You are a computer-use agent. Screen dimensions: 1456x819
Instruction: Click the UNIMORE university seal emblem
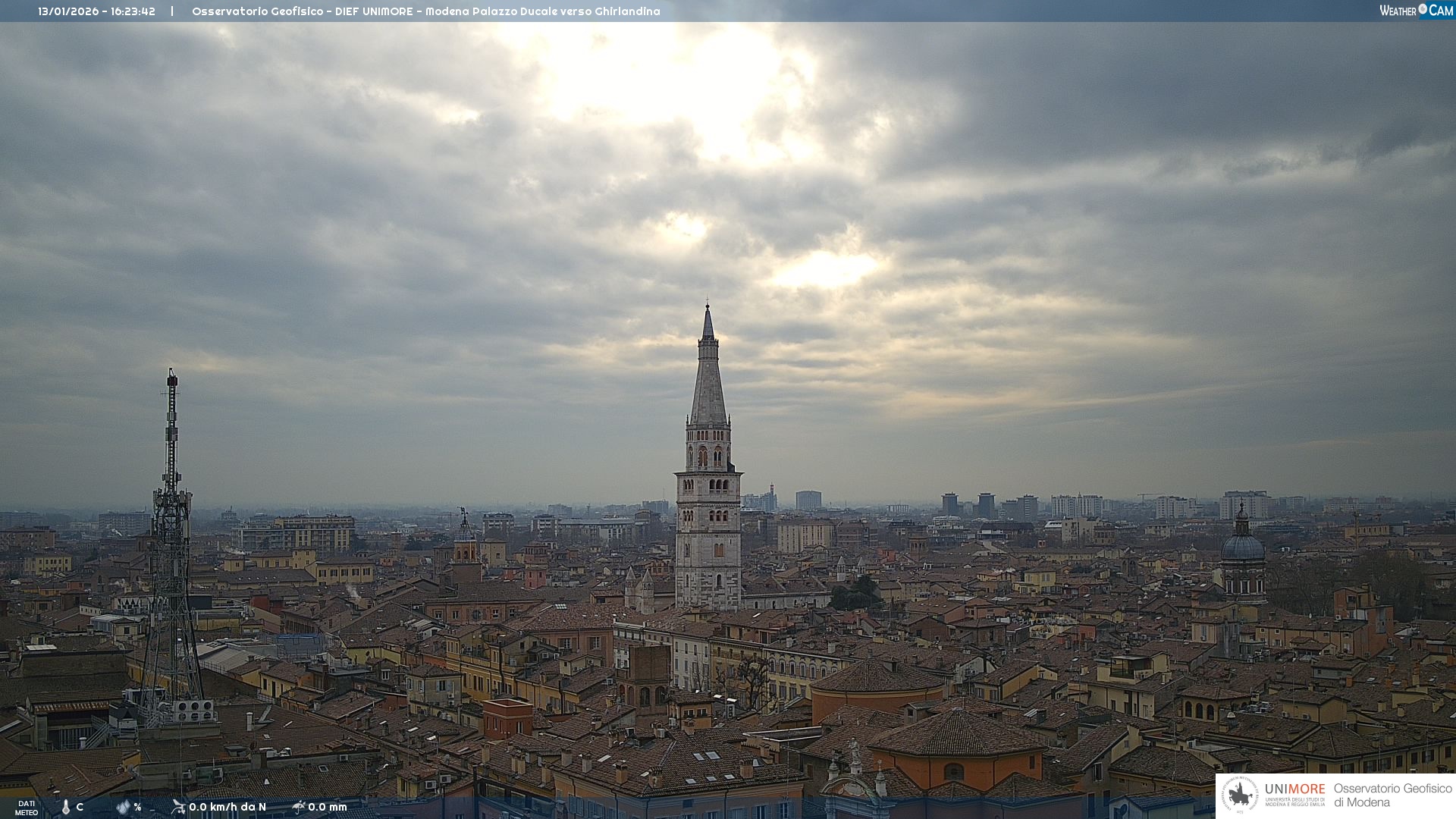pos(1240,795)
